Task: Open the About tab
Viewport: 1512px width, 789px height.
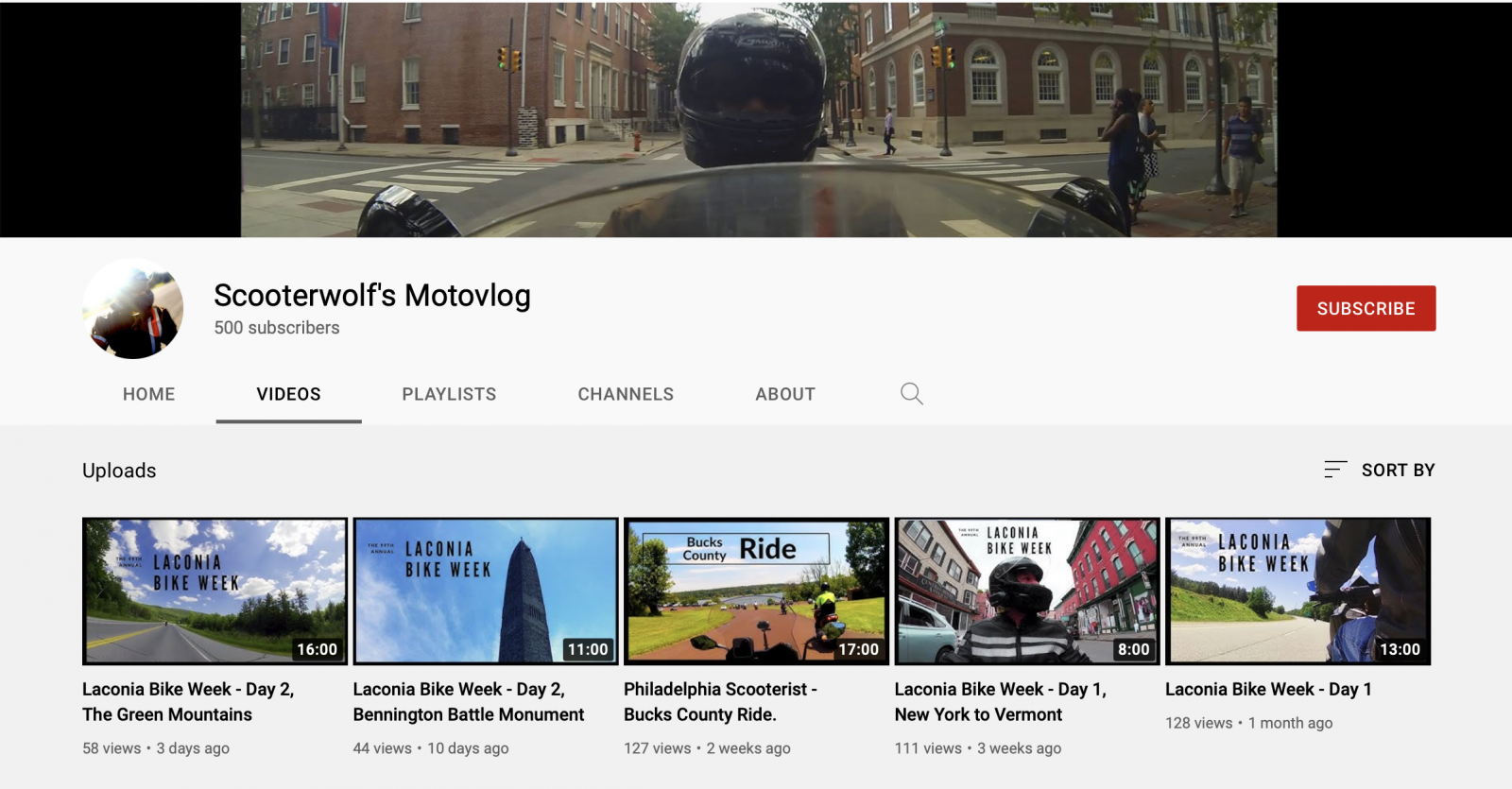Action: click(784, 394)
